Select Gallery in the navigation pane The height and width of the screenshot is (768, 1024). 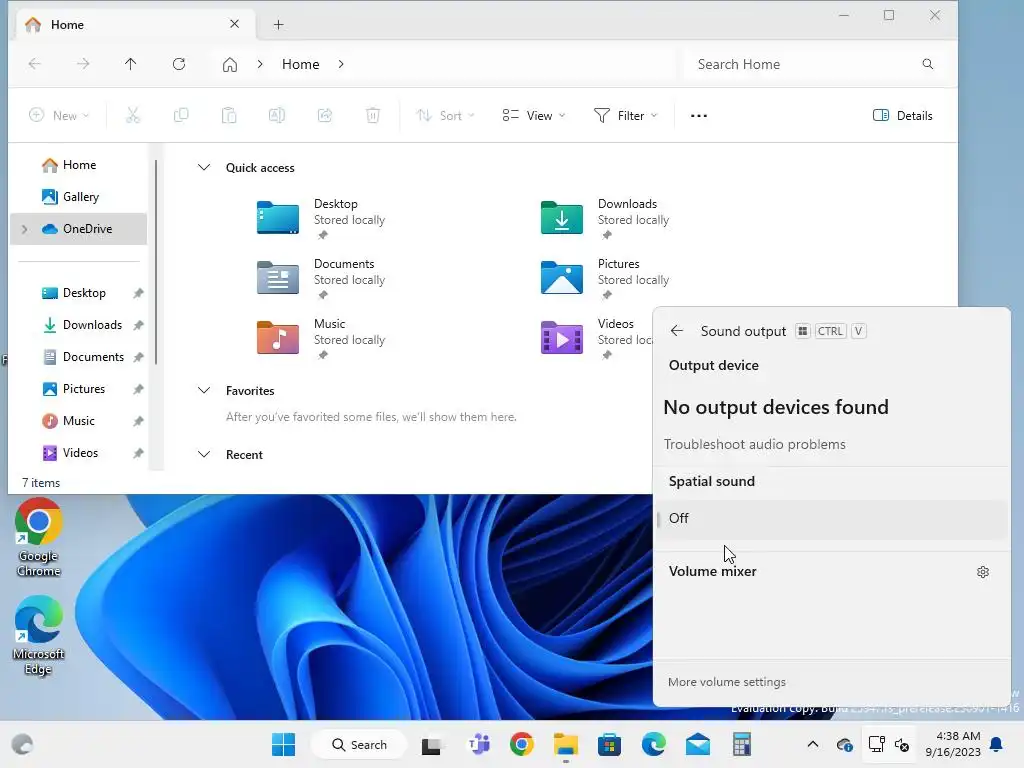click(78, 197)
